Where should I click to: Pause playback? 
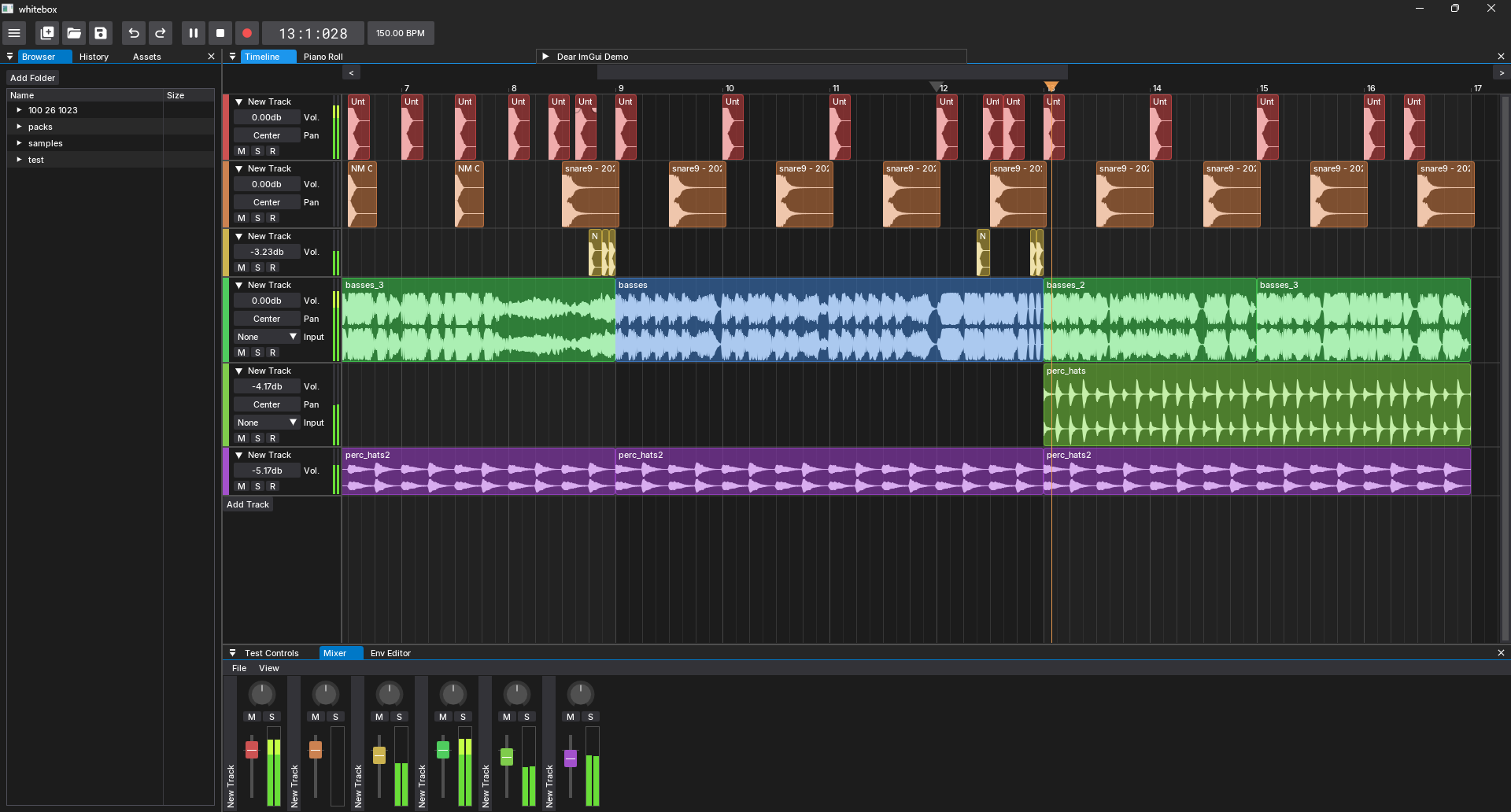pos(194,33)
